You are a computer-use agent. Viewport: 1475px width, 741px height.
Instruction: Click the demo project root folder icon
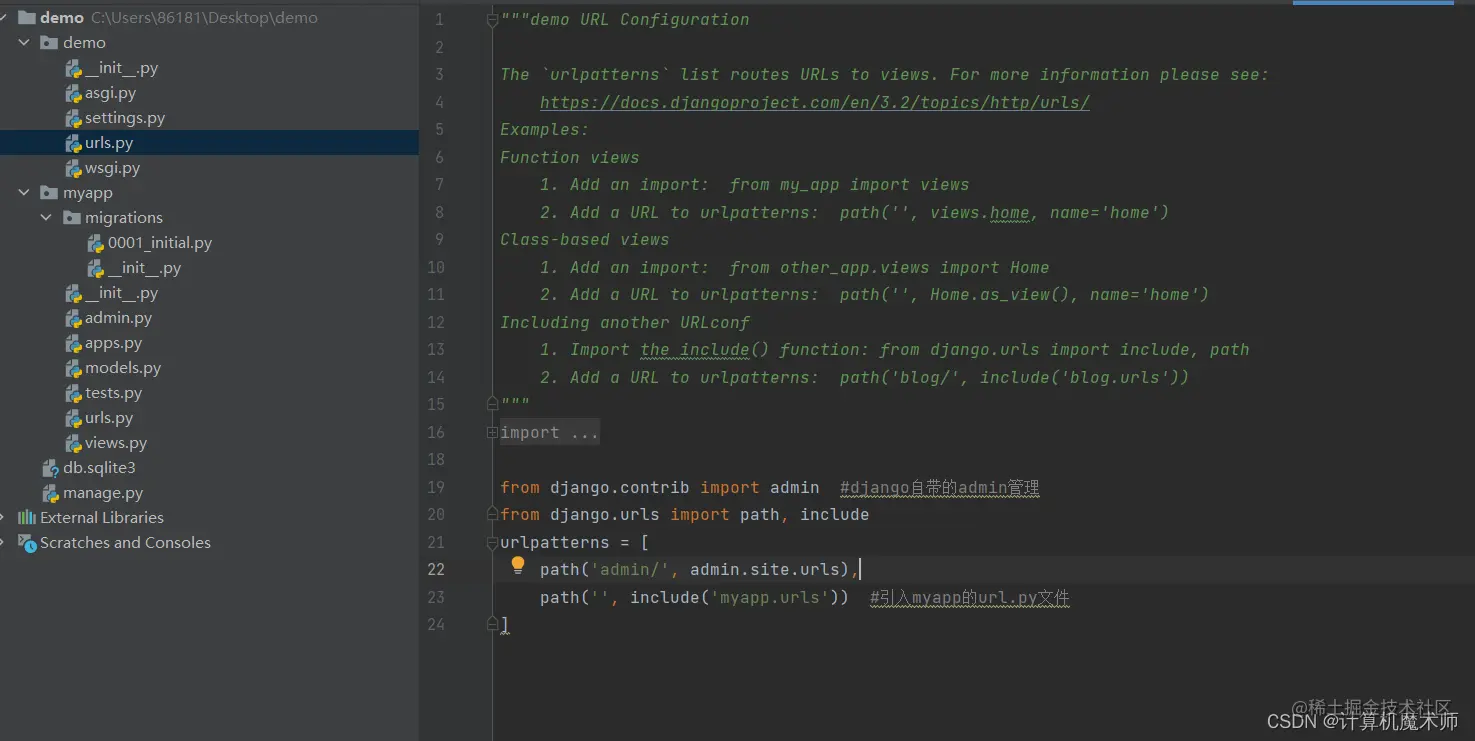pyautogui.click(x=27, y=18)
